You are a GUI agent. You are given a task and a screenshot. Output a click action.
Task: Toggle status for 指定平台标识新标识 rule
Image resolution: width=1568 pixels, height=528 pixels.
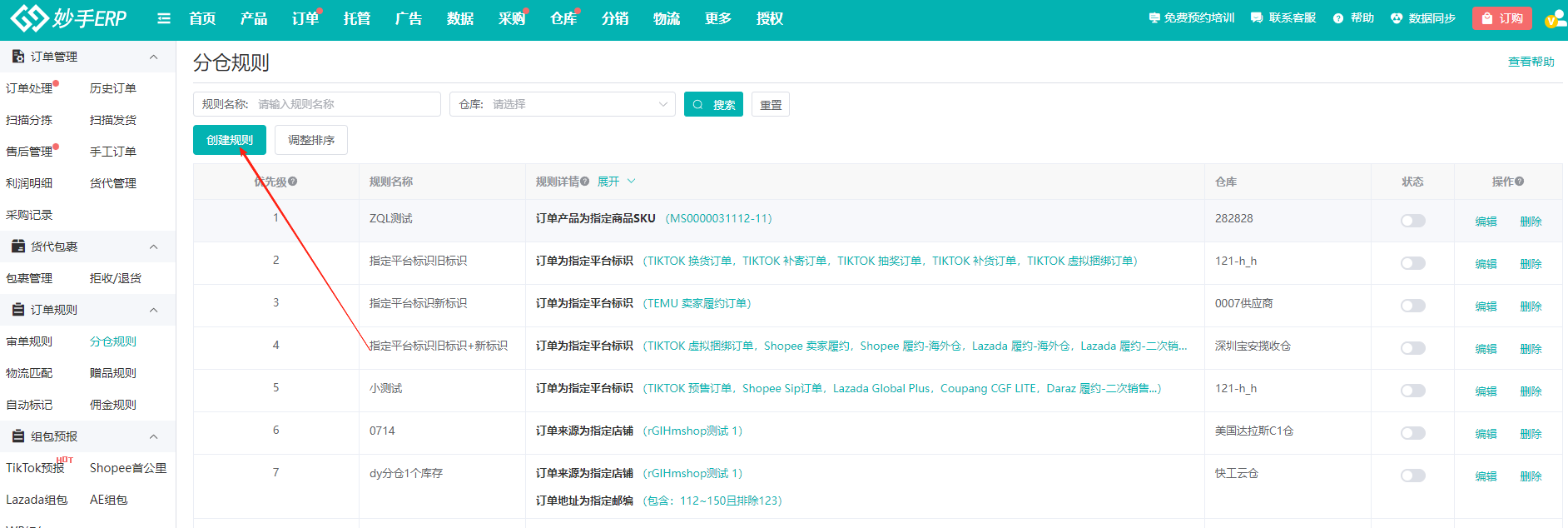coord(1413,306)
